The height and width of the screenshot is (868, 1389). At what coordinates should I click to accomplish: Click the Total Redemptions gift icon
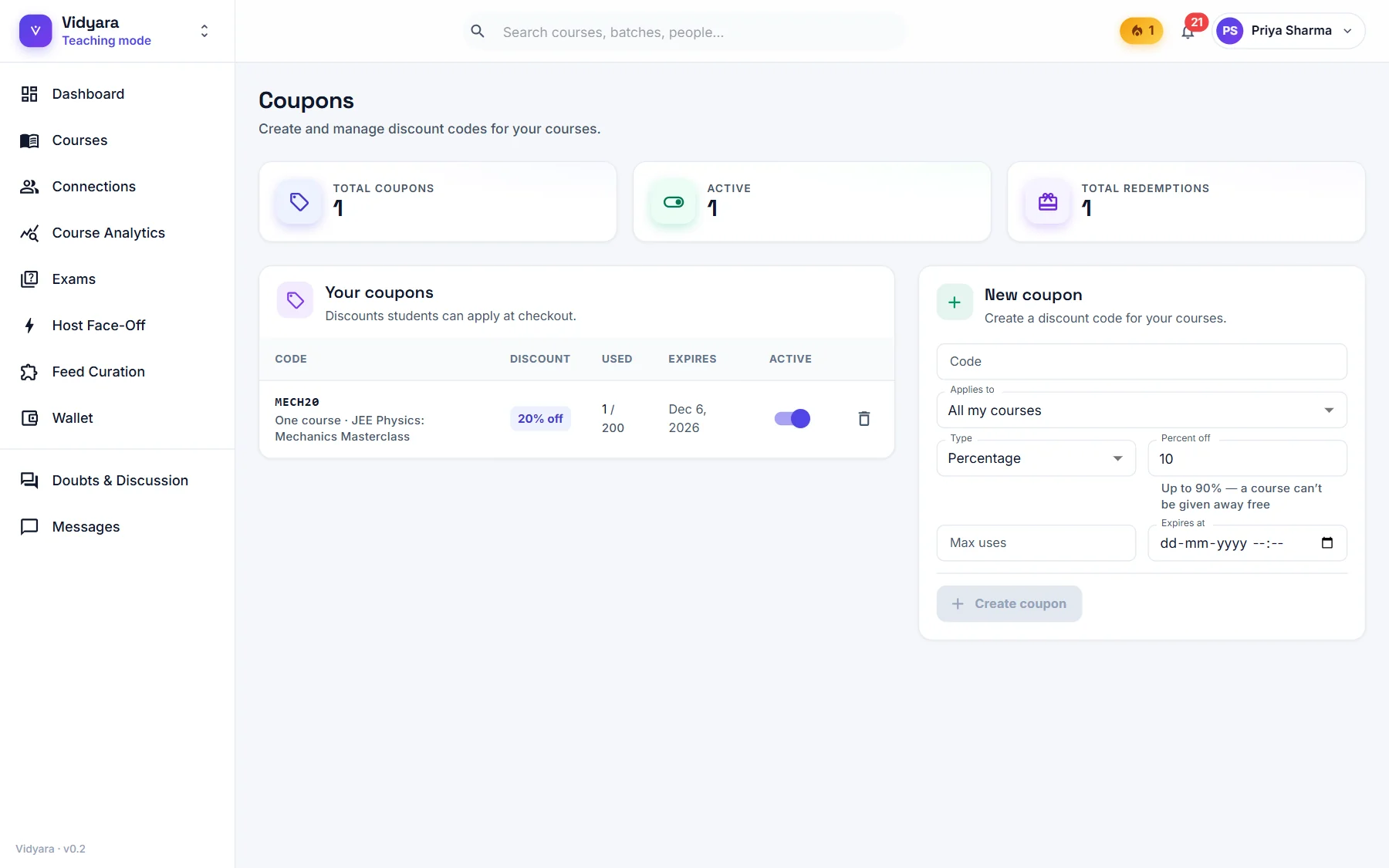coord(1048,202)
